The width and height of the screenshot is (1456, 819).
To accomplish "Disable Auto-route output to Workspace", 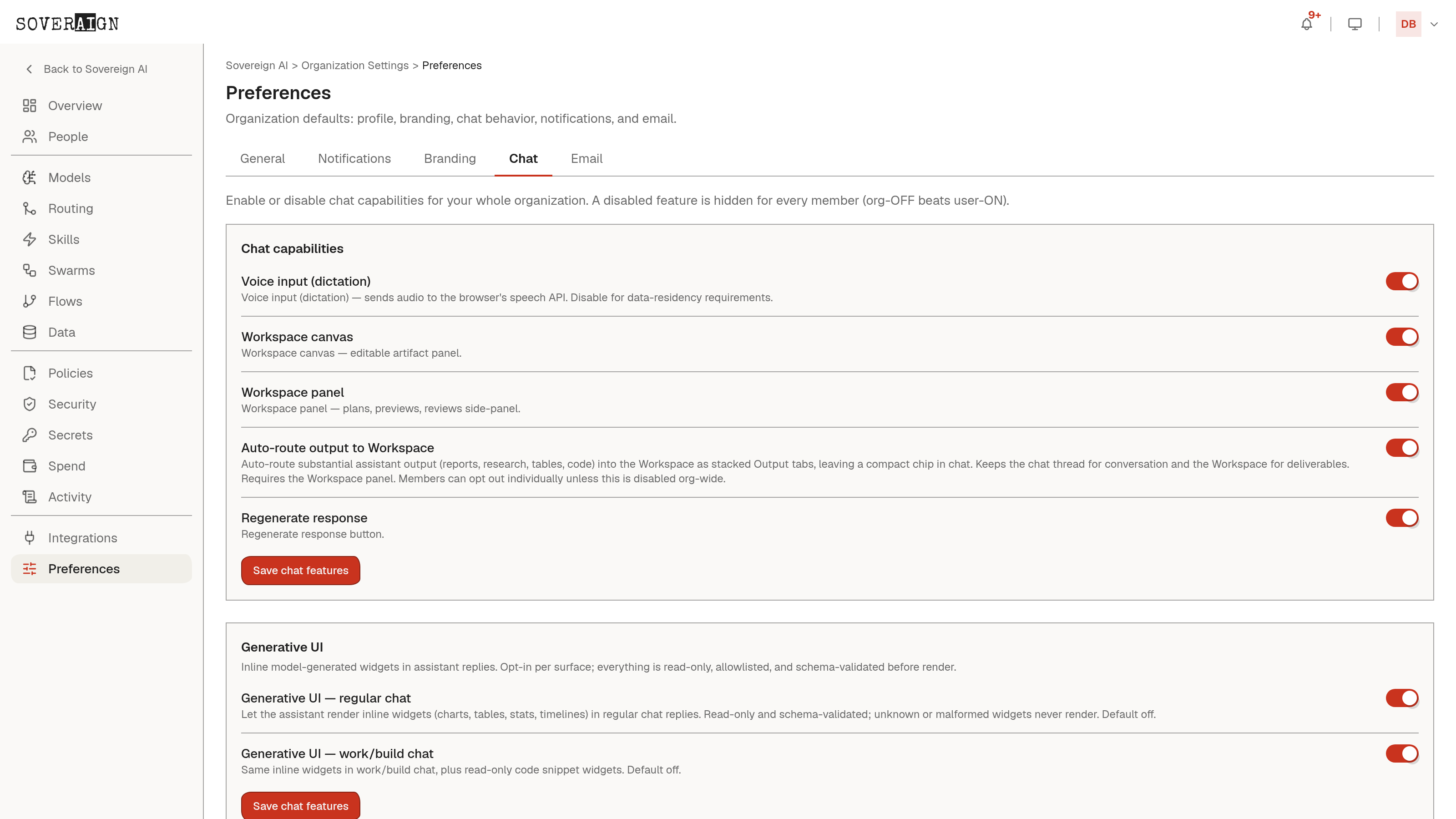I will tap(1402, 448).
